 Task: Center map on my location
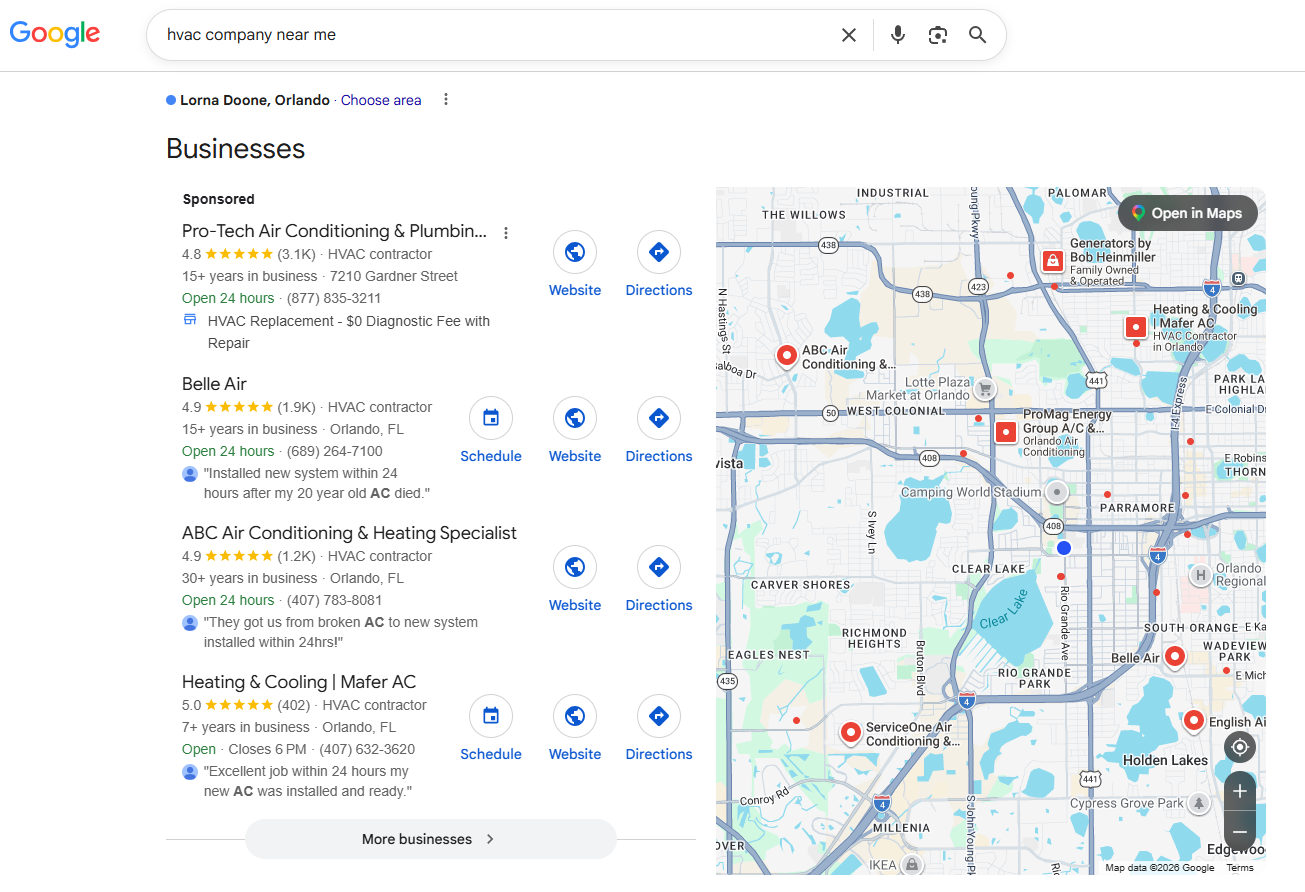tap(1240, 747)
